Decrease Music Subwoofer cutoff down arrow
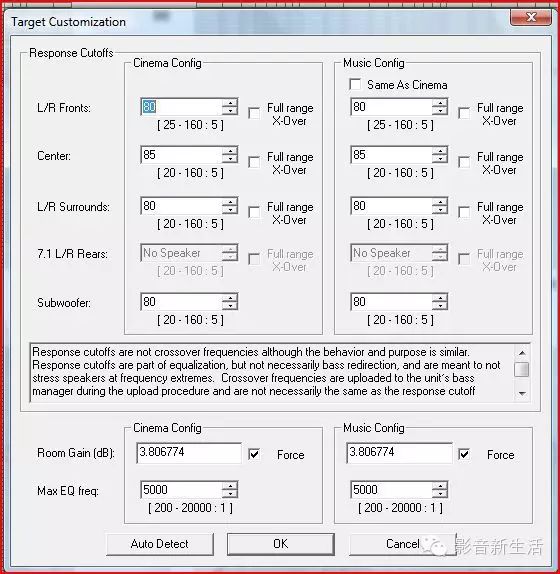The image size is (560, 574). 440,306
